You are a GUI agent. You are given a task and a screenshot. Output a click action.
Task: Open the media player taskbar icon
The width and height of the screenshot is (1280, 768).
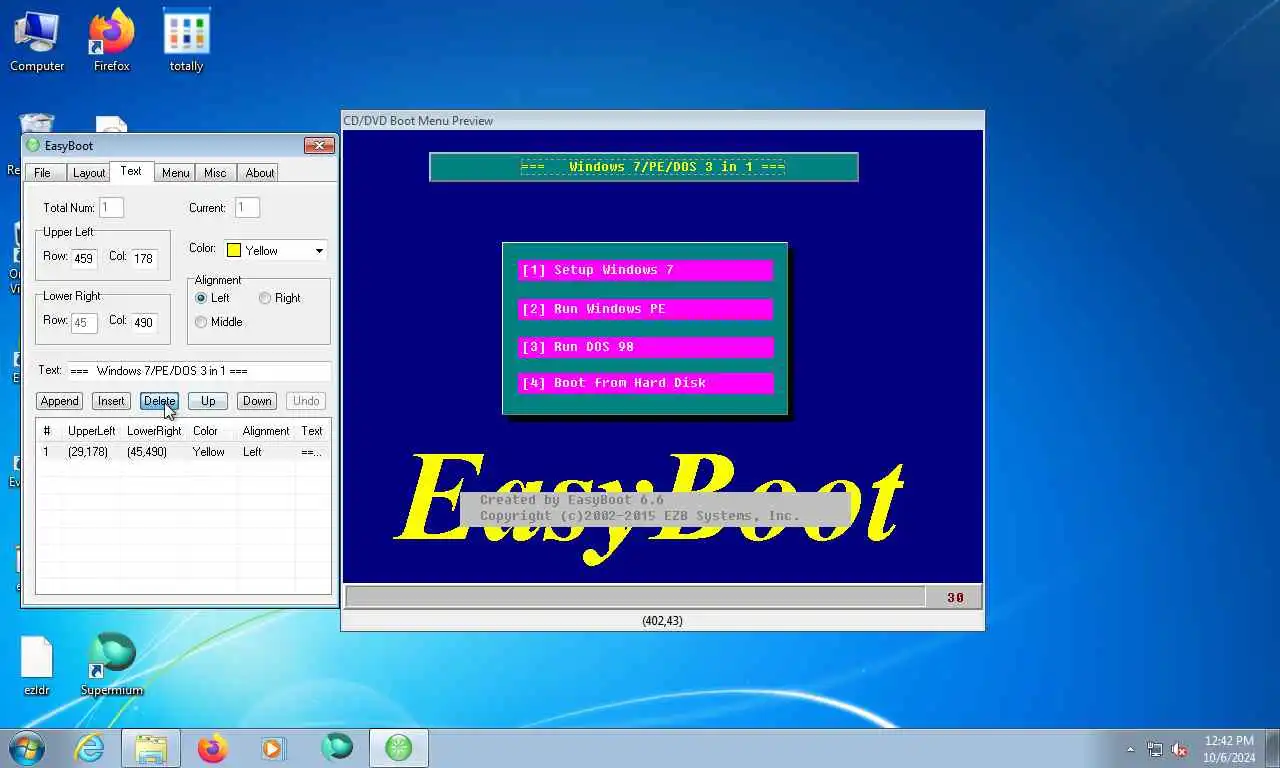[x=273, y=748]
